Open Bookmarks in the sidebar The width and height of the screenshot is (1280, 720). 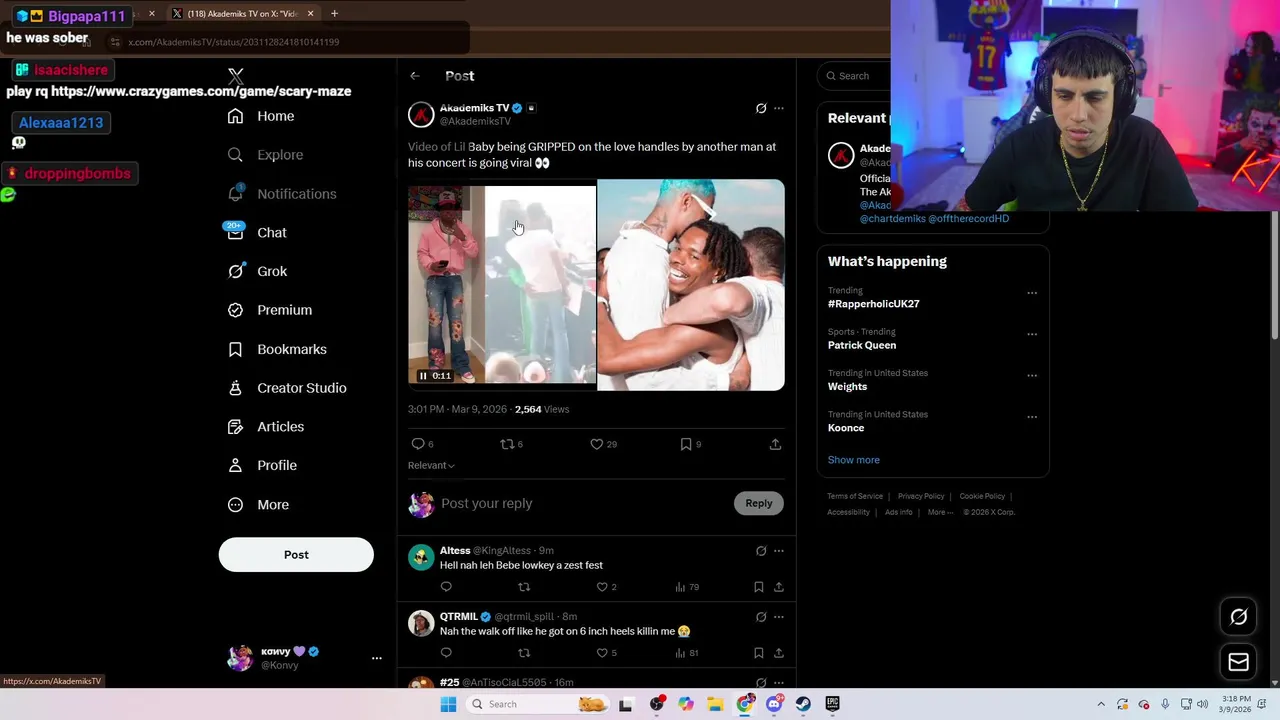(277, 349)
